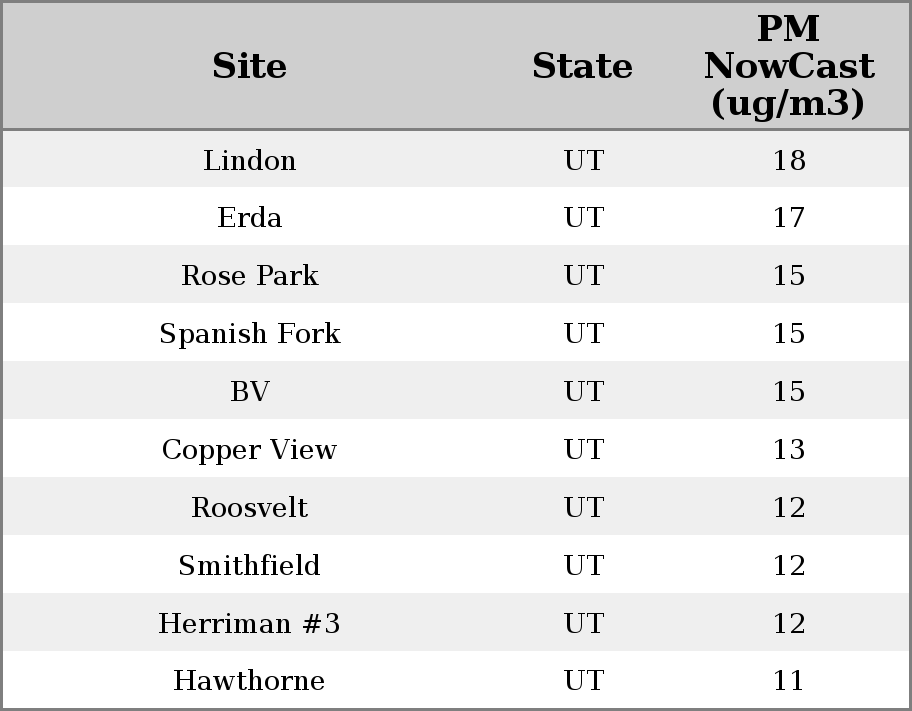
Task: Select the PM value 11 for Hawthorne
Action: [x=788, y=681]
